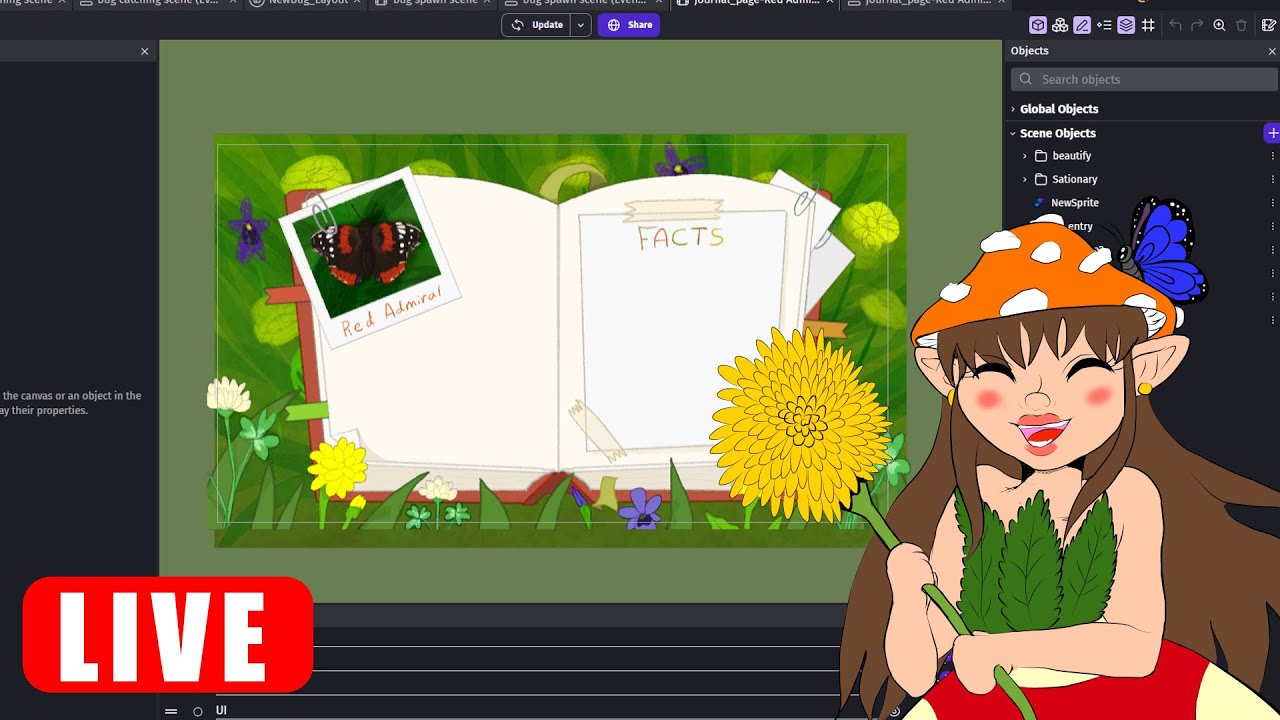Click the undo arrow icon
The image size is (1280, 720).
(1175, 25)
